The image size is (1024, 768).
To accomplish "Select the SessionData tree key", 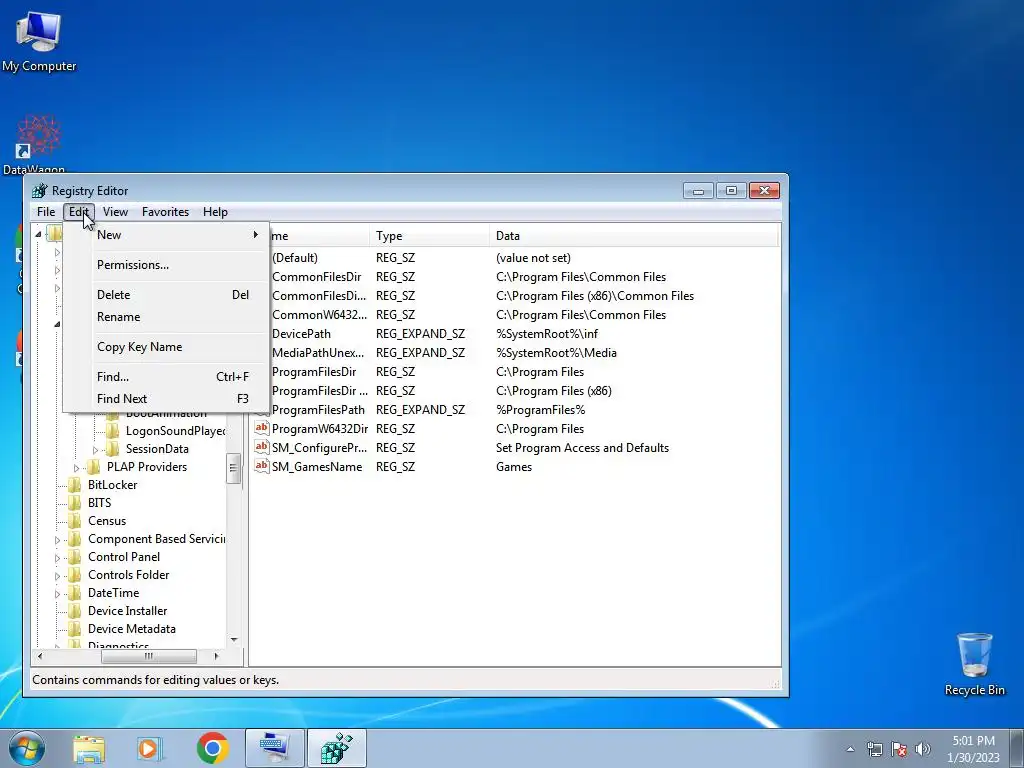I will 157,449.
